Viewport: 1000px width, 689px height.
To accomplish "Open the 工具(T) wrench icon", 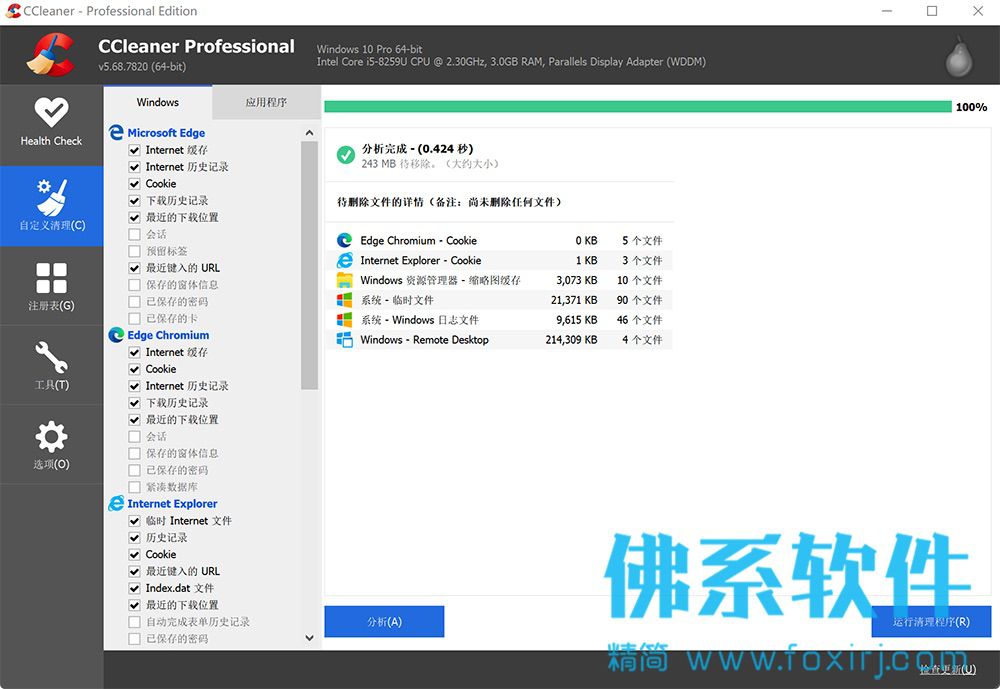I will point(51,357).
